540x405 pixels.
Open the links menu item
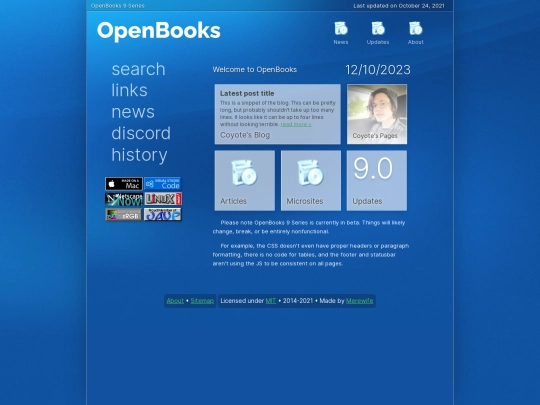coord(129,90)
